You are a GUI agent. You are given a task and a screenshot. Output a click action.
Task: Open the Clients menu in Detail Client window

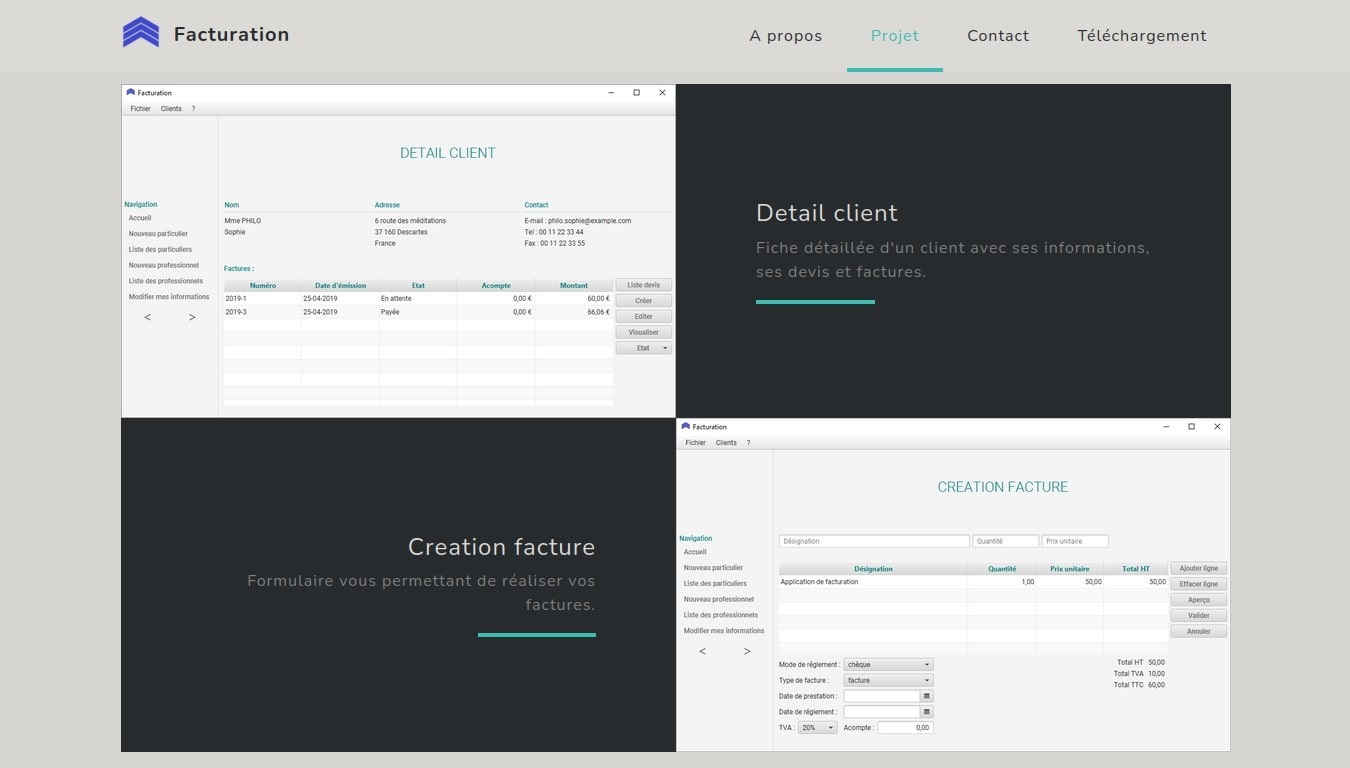171,108
